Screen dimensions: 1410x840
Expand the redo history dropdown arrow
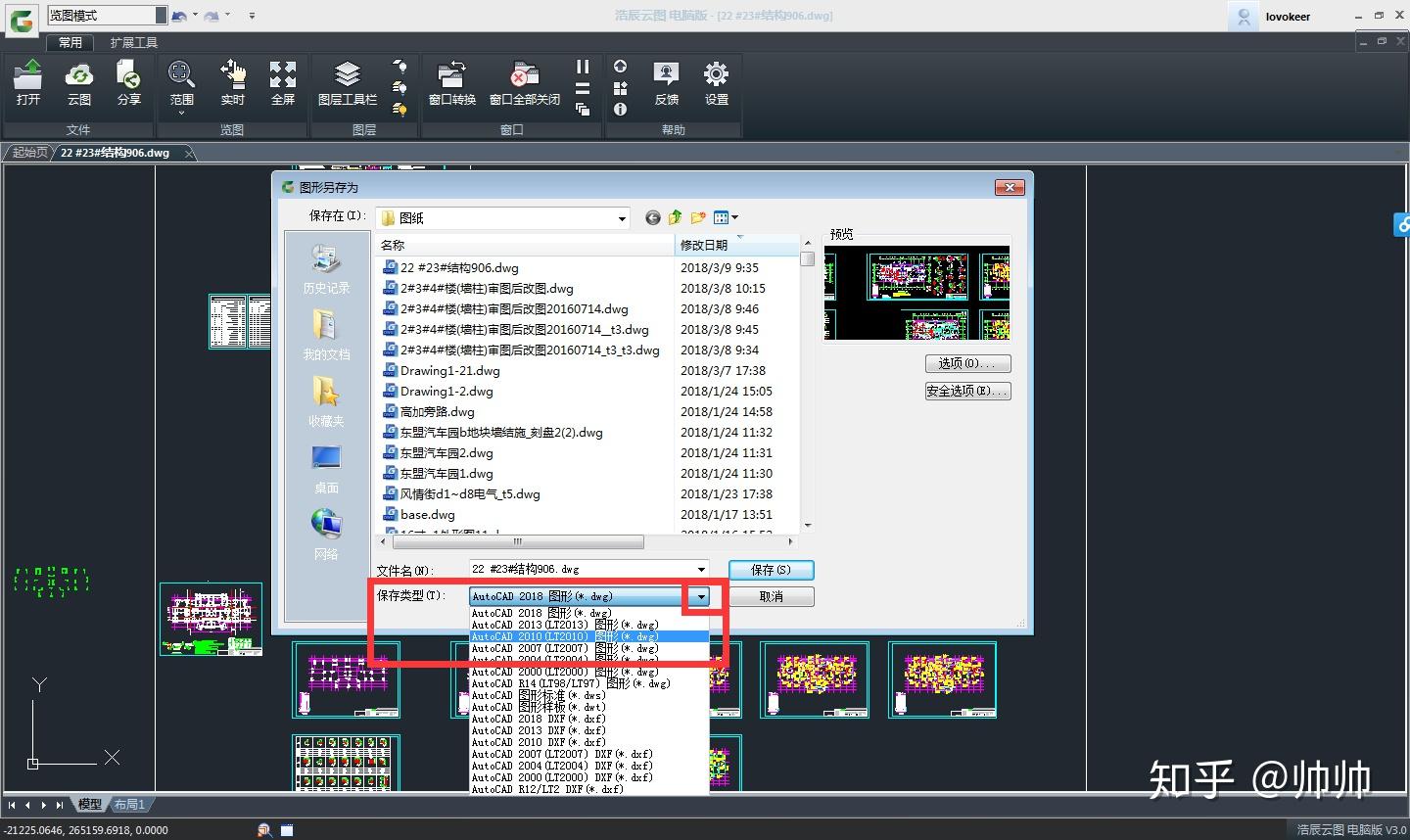pos(227,16)
